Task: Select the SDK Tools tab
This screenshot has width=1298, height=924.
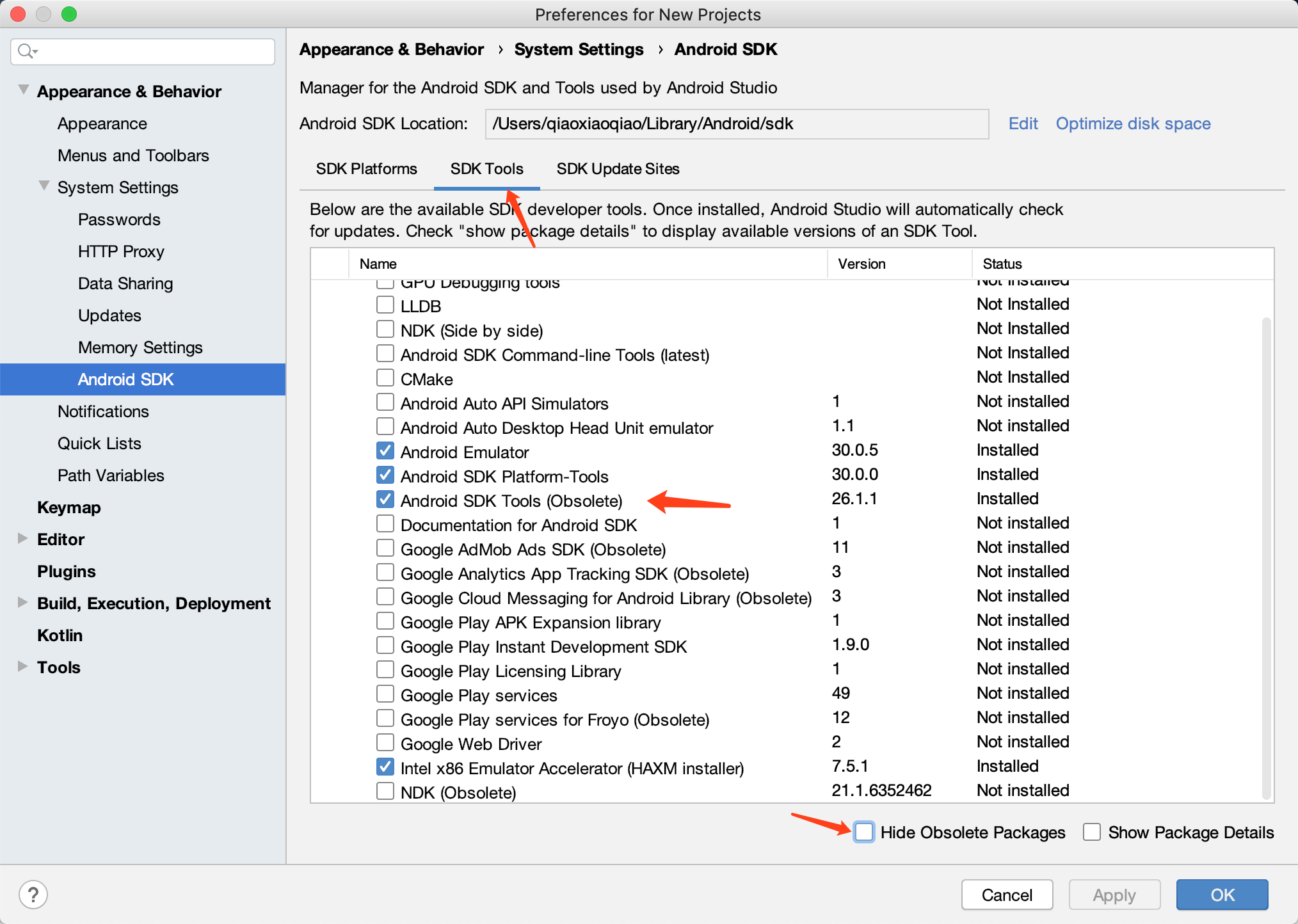Action: click(486, 169)
